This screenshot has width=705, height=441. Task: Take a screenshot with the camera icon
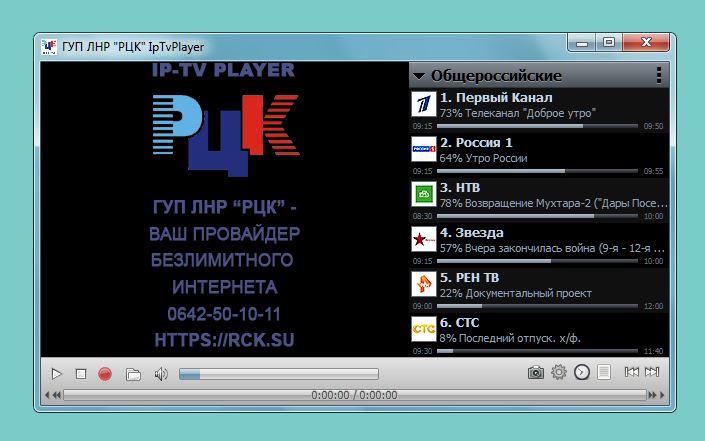point(536,373)
